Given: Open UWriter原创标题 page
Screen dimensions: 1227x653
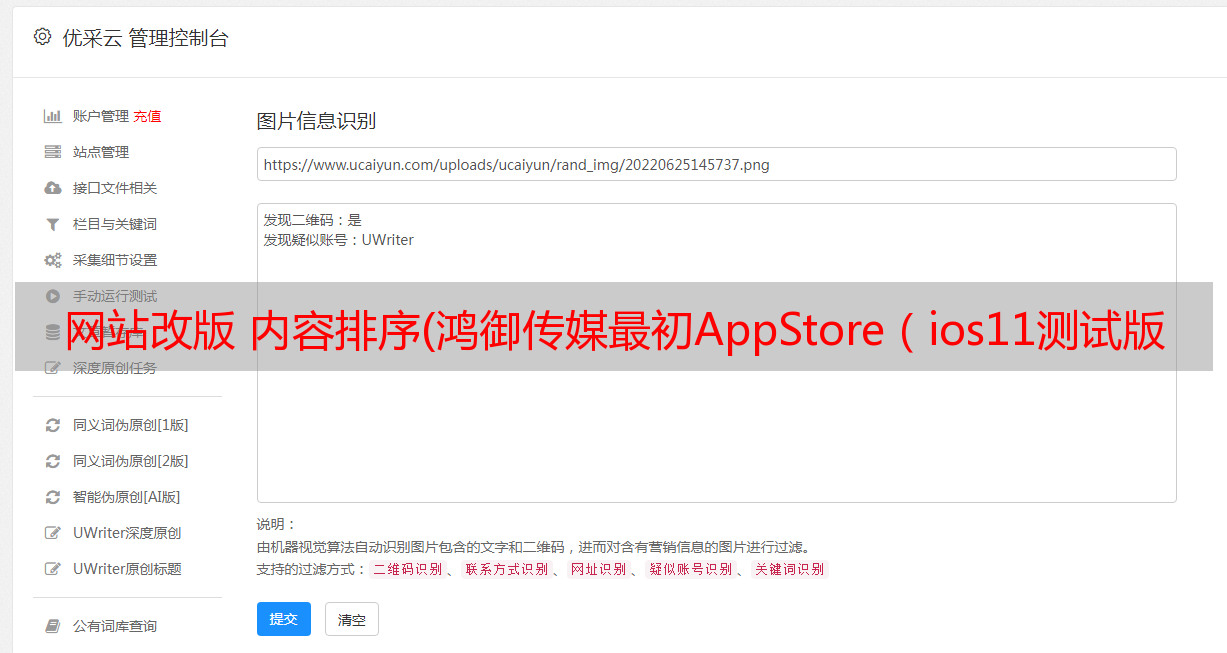Looking at the screenshot, I should (126, 569).
